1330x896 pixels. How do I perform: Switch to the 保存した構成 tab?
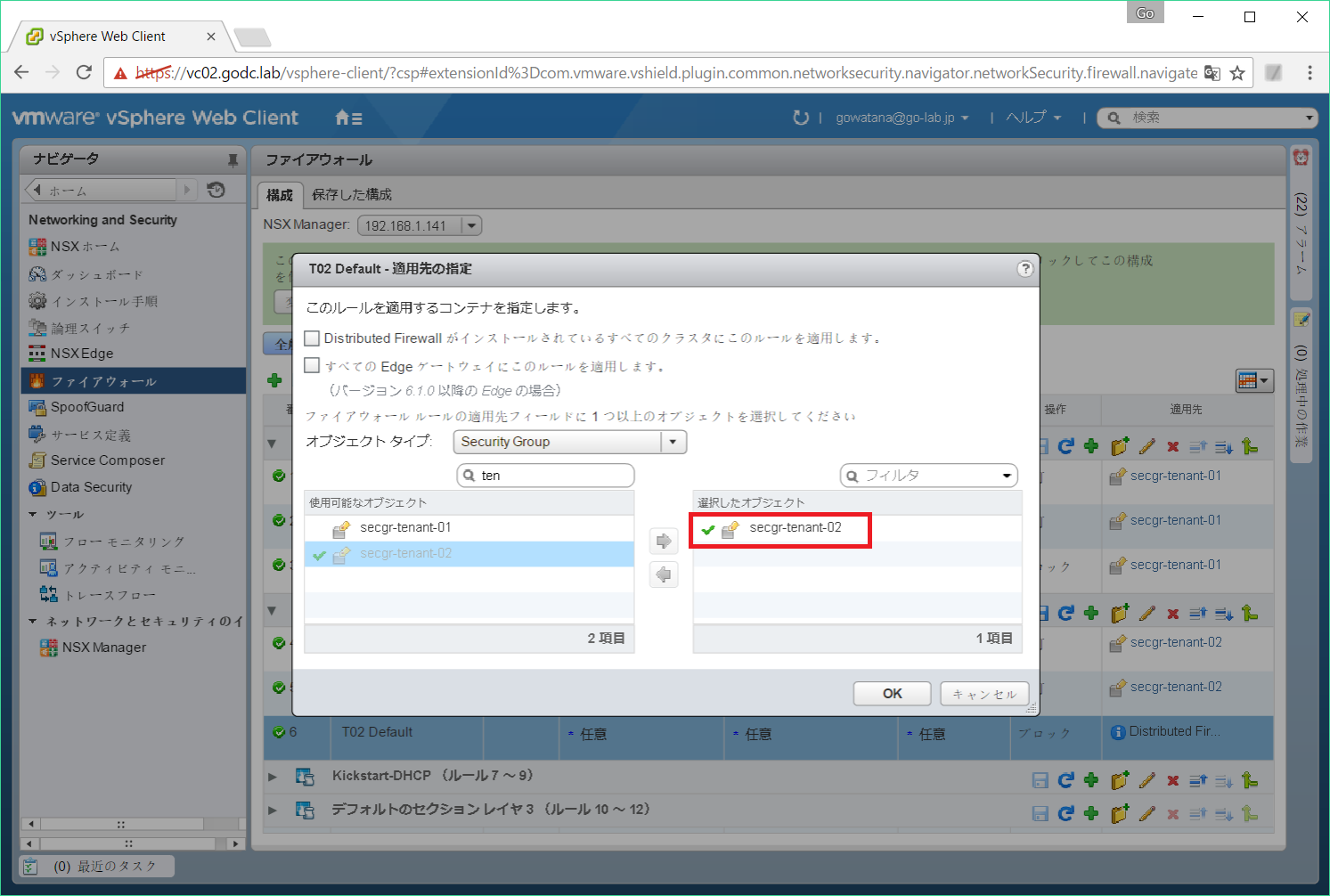pos(352,195)
